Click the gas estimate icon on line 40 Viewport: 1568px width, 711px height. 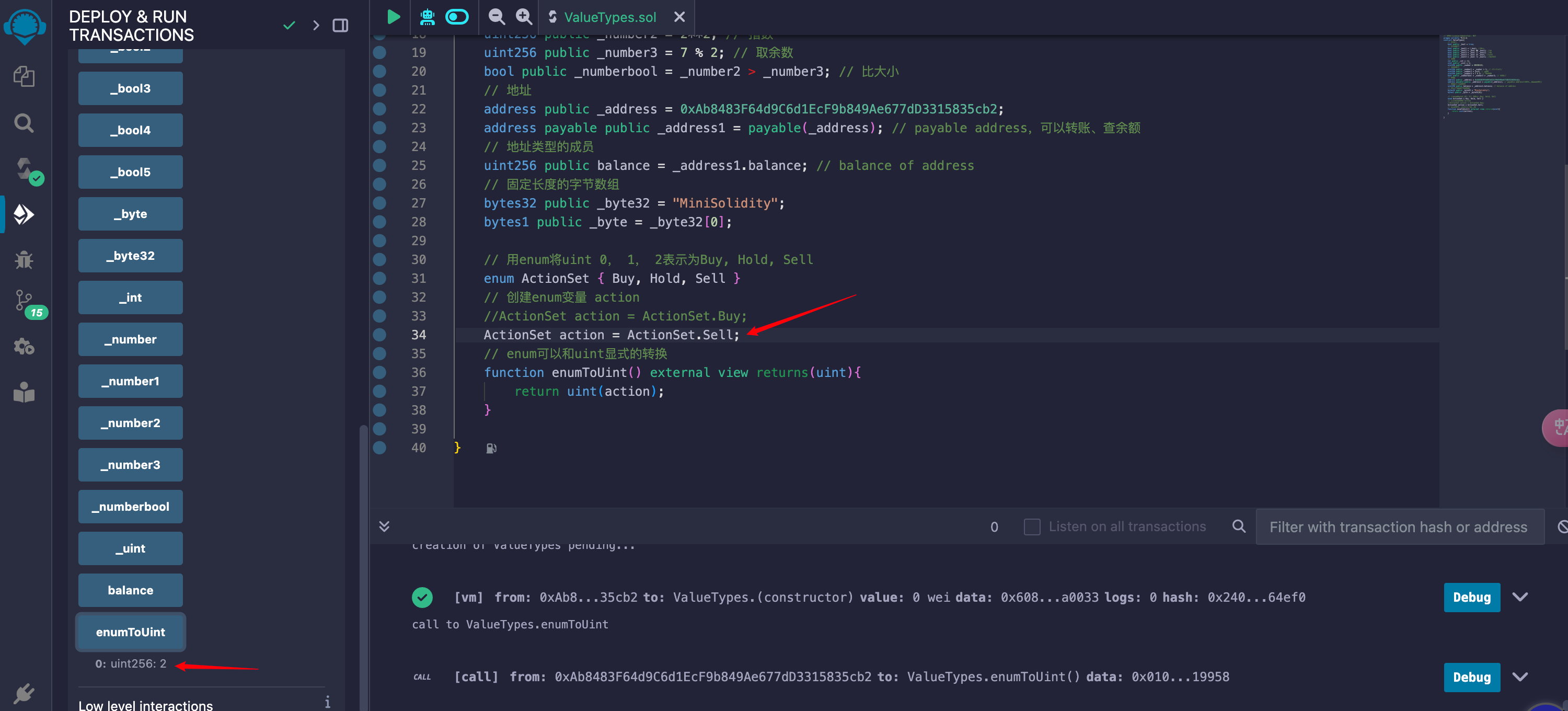(x=491, y=448)
